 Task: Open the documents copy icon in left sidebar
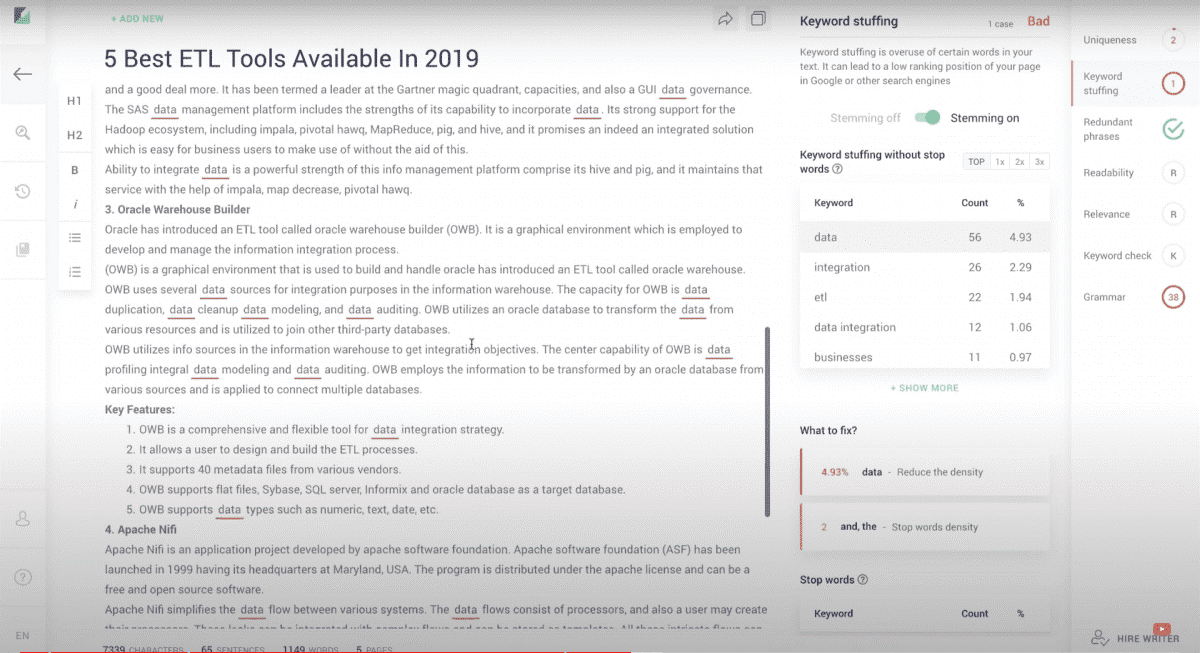tap(22, 250)
